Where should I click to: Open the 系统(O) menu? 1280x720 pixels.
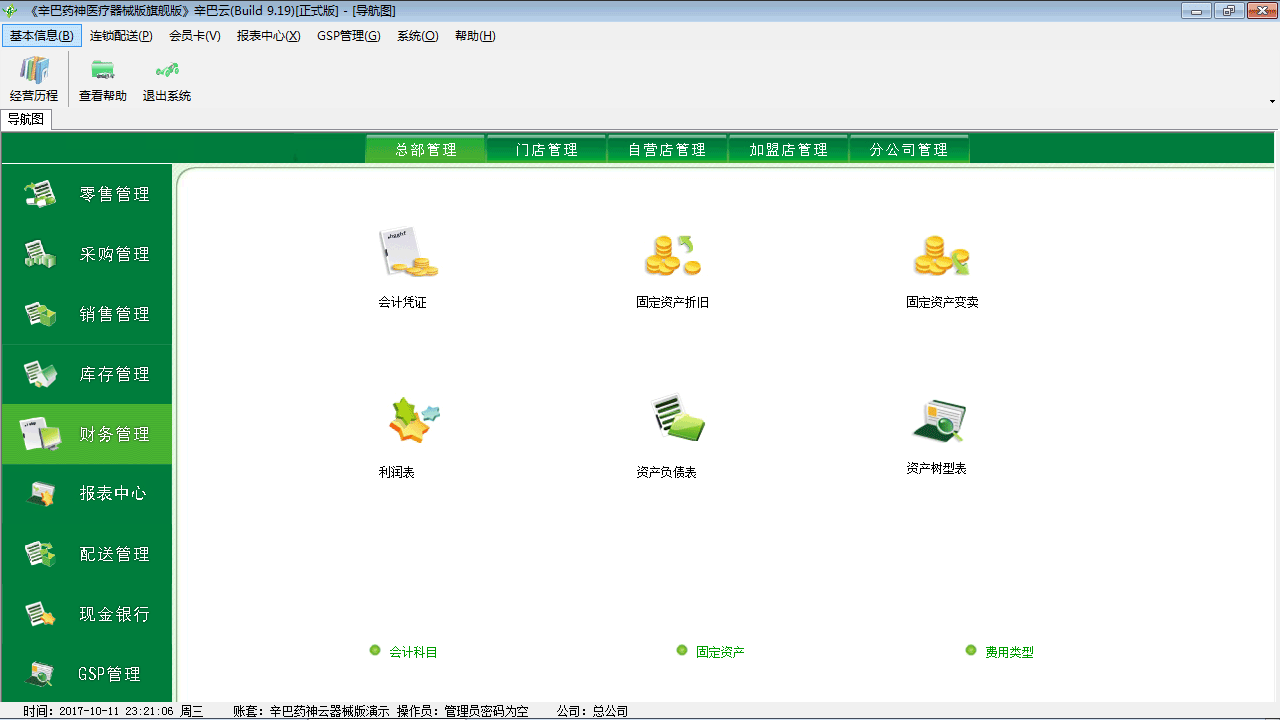coord(418,36)
